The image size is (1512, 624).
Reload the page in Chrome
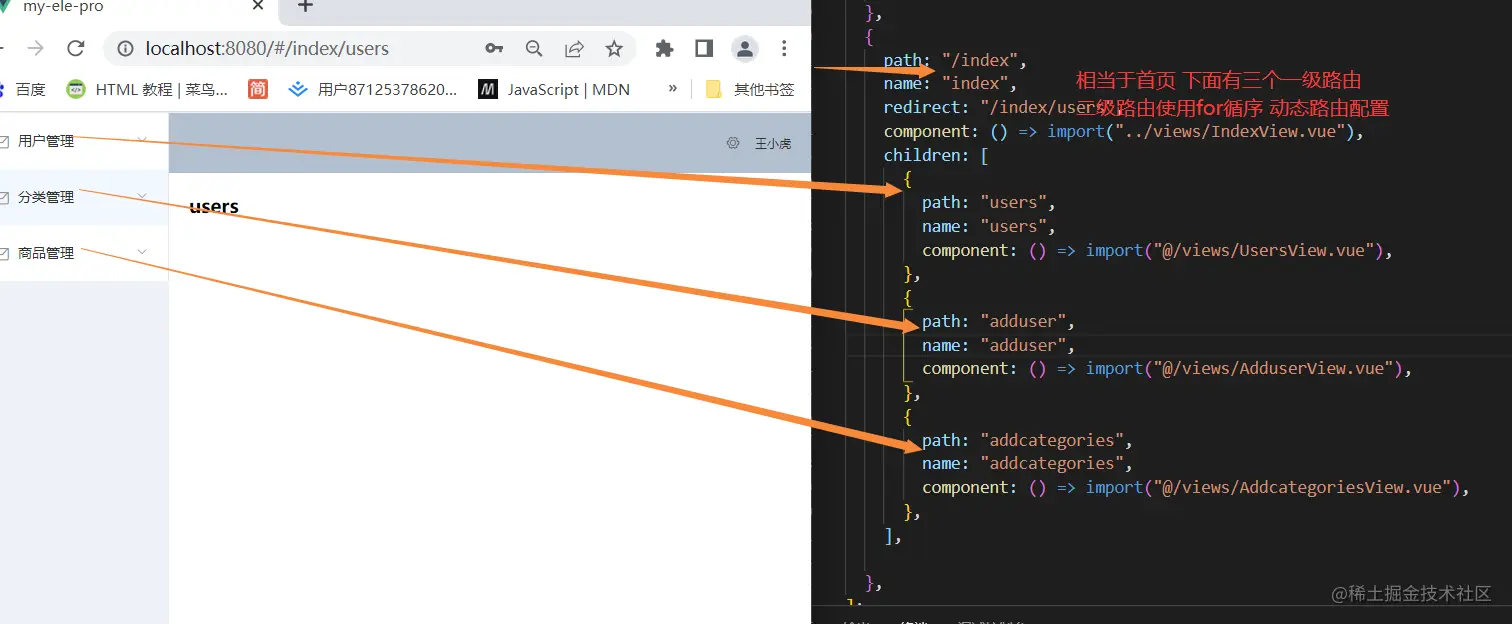pos(75,48)
